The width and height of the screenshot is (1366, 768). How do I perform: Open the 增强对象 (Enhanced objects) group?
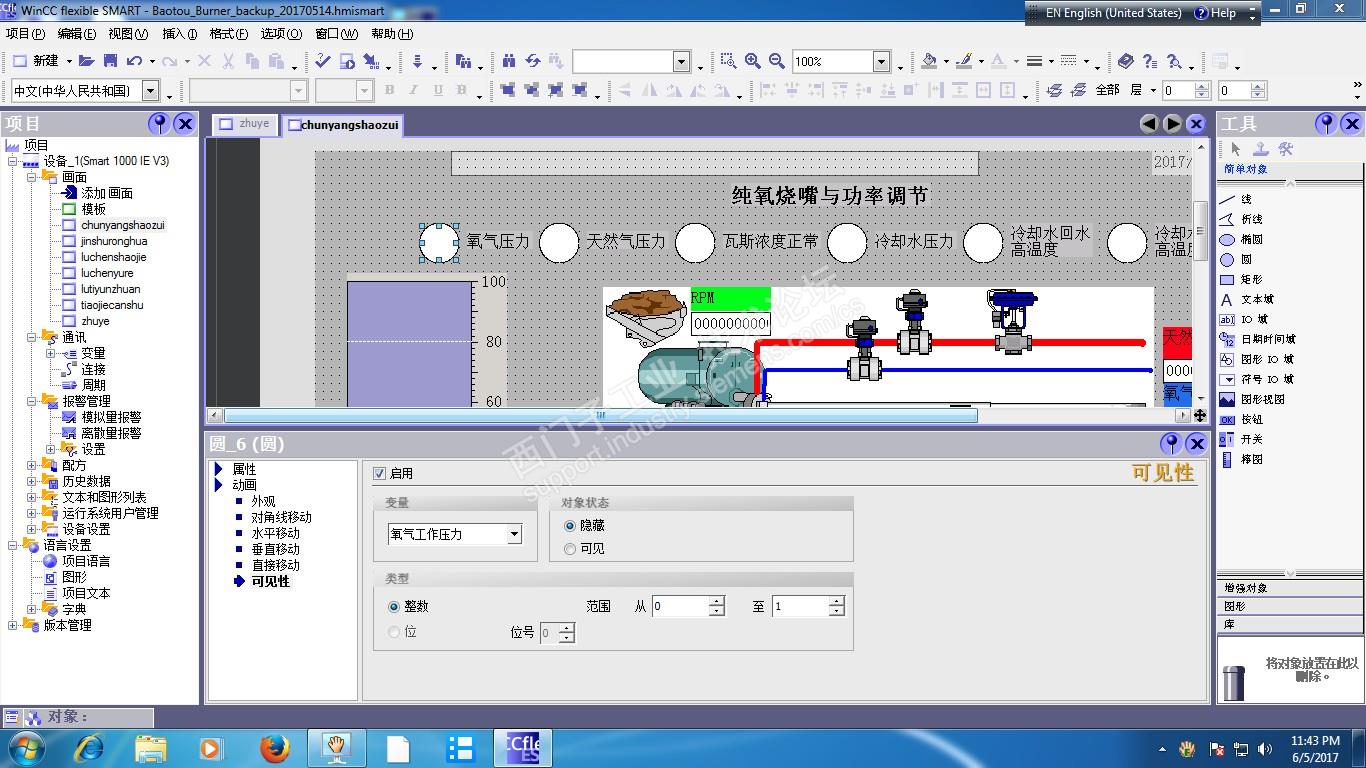tap(1290, 589)
